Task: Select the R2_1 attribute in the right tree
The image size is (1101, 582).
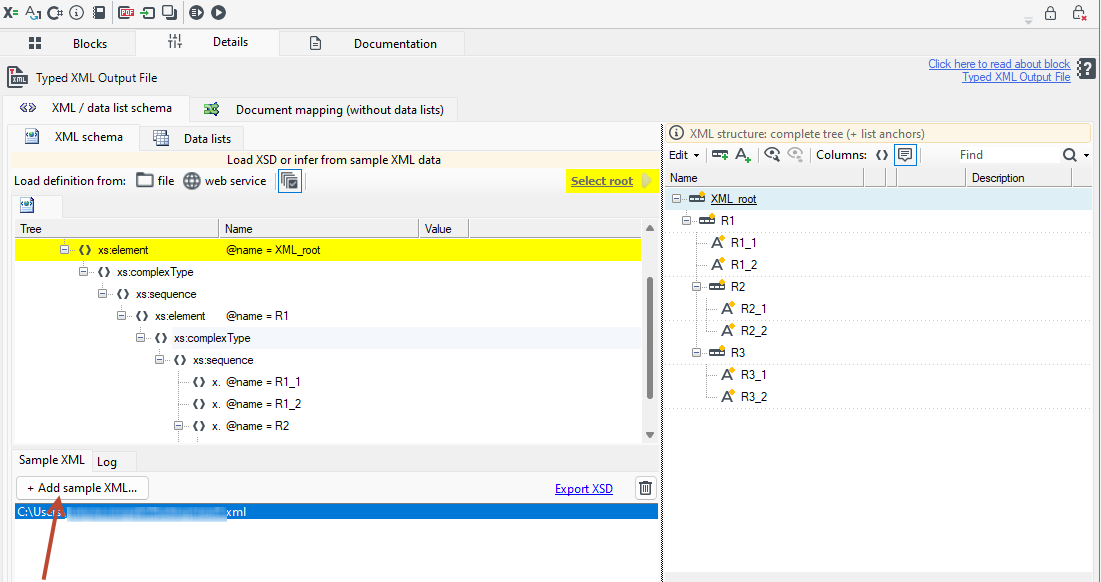Action: [753, 309]
